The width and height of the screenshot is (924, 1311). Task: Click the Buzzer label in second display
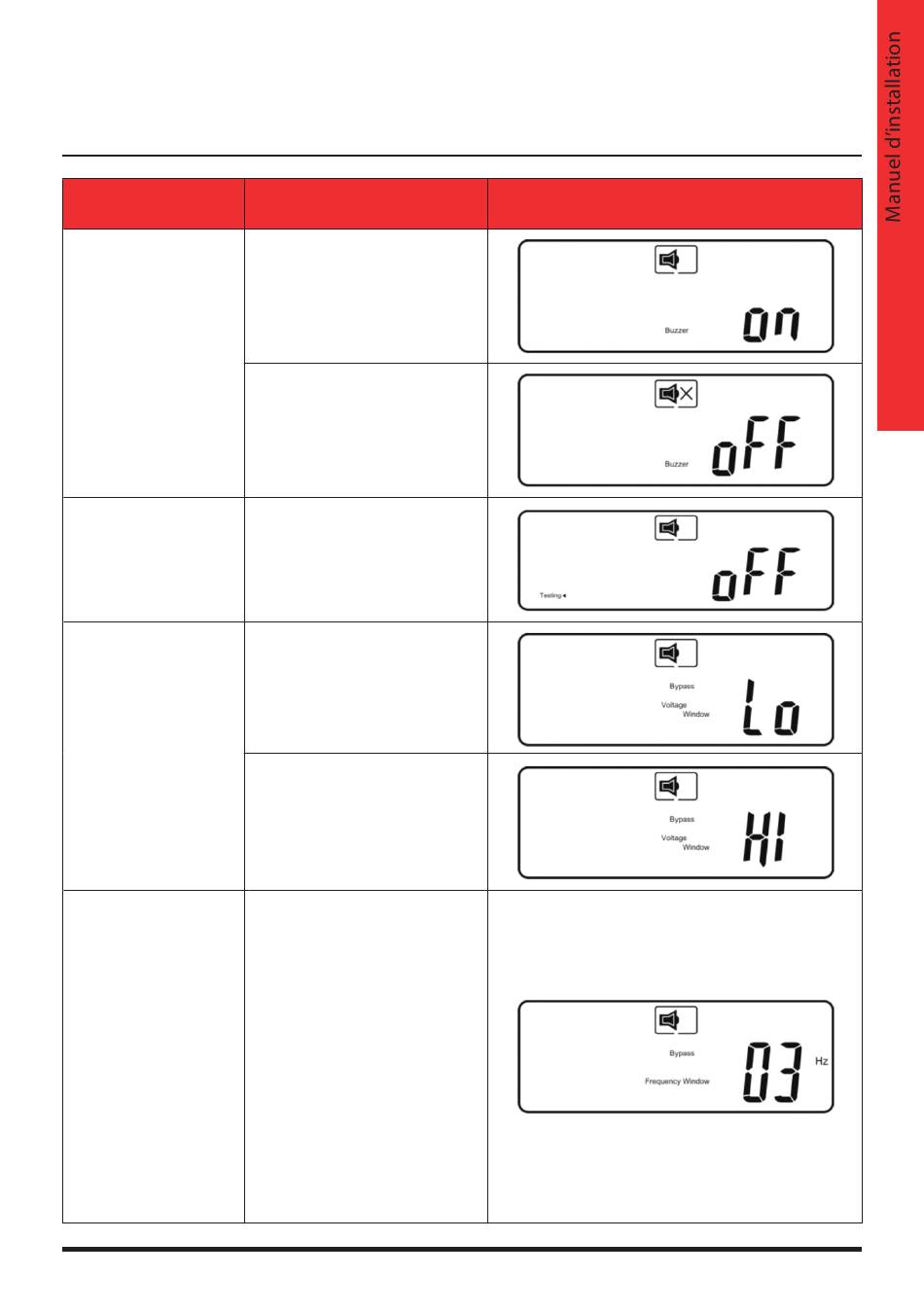click(x=677, y=464)
